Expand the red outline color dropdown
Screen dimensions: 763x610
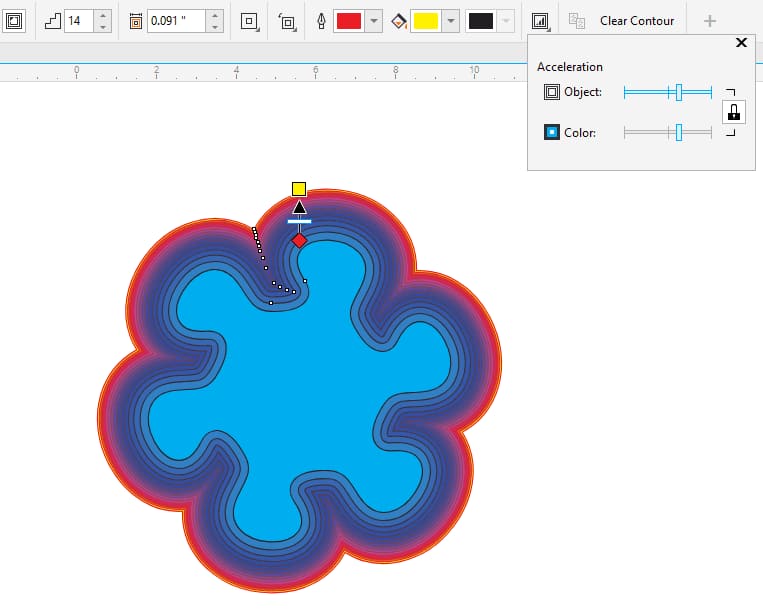[x=373, y=21]
